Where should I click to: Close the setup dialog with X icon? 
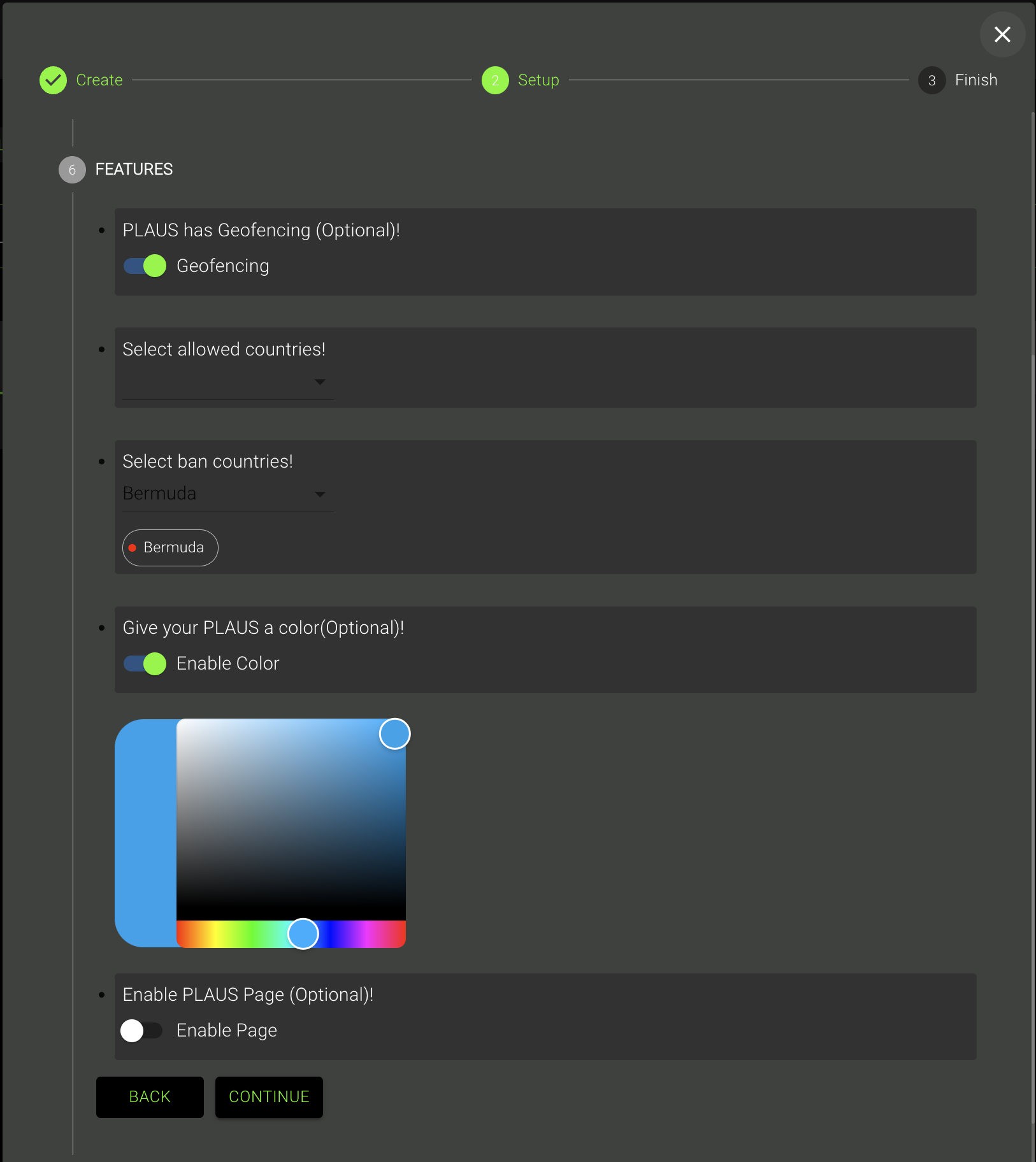(1002, 34)
